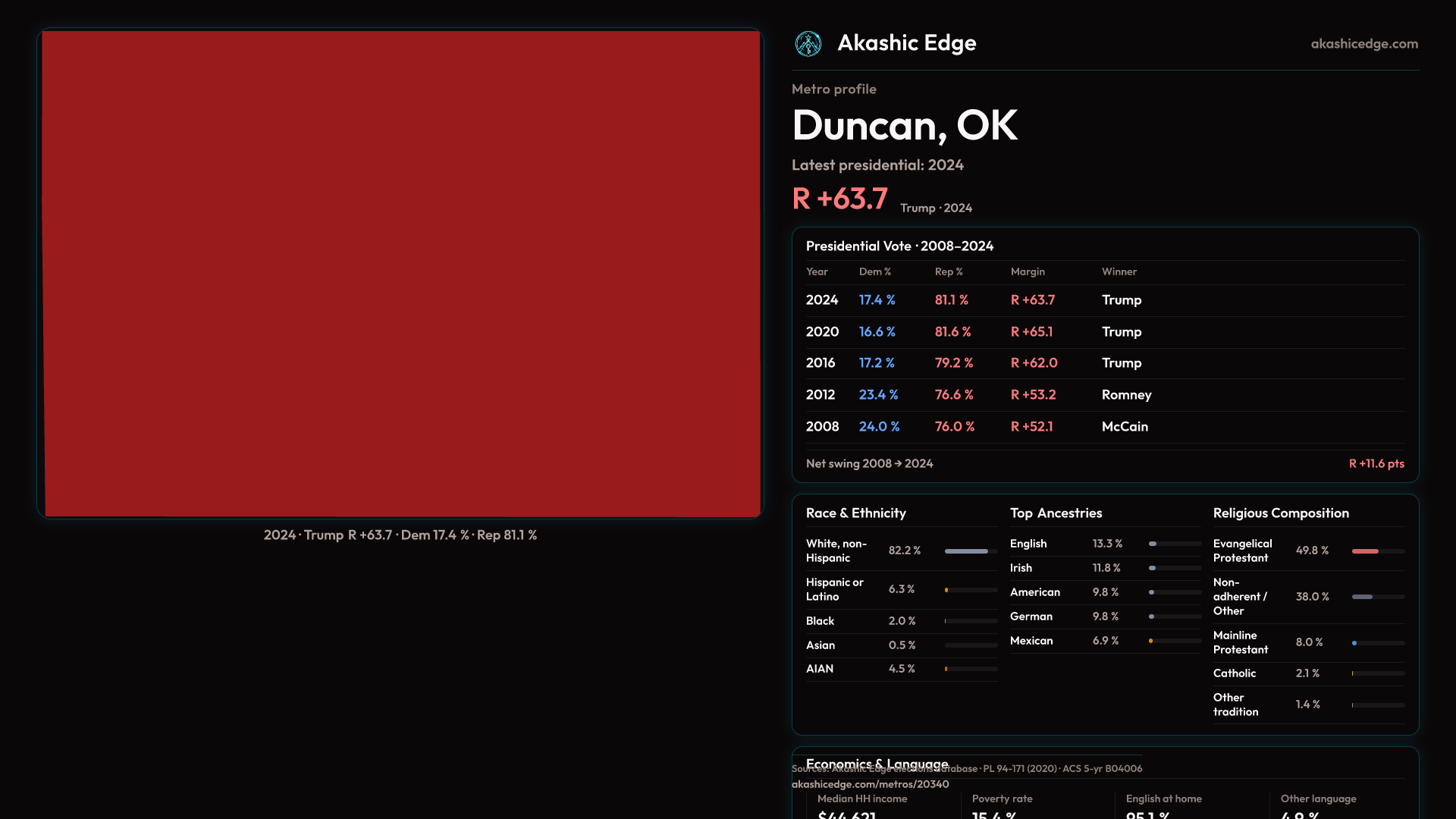
Task: Select the 2020 R +65.1 margin
Action: [1031, 332]
